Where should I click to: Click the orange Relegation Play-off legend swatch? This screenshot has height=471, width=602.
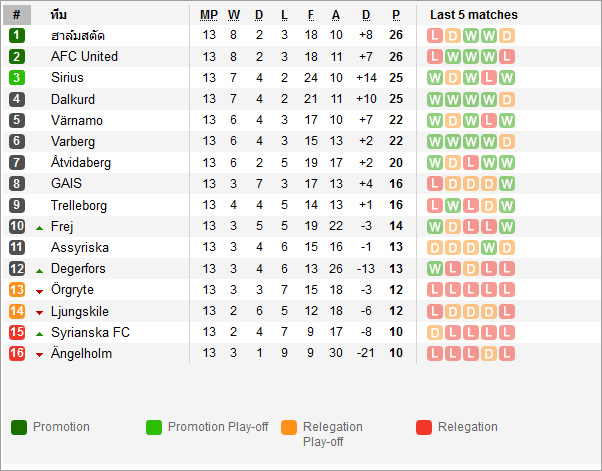pyautogui.click(x=289, y=428)
